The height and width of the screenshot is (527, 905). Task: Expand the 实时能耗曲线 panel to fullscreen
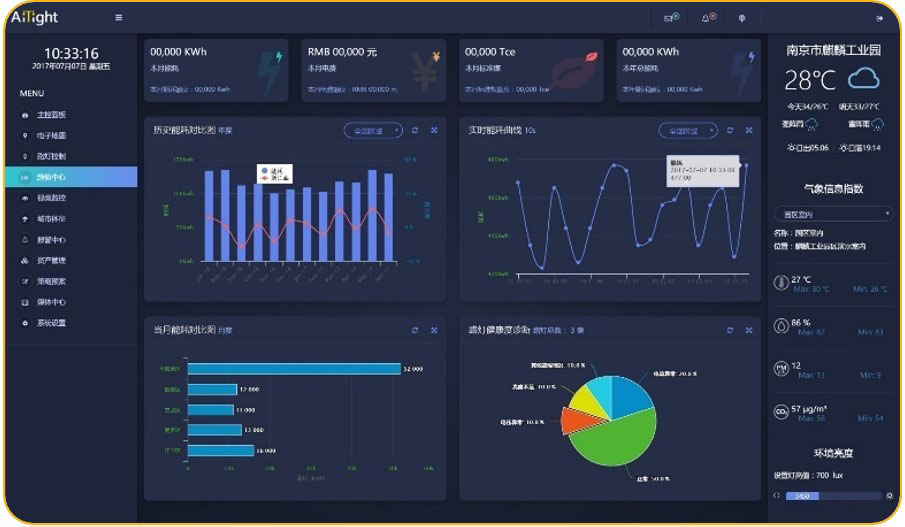(x=748, y=130)
